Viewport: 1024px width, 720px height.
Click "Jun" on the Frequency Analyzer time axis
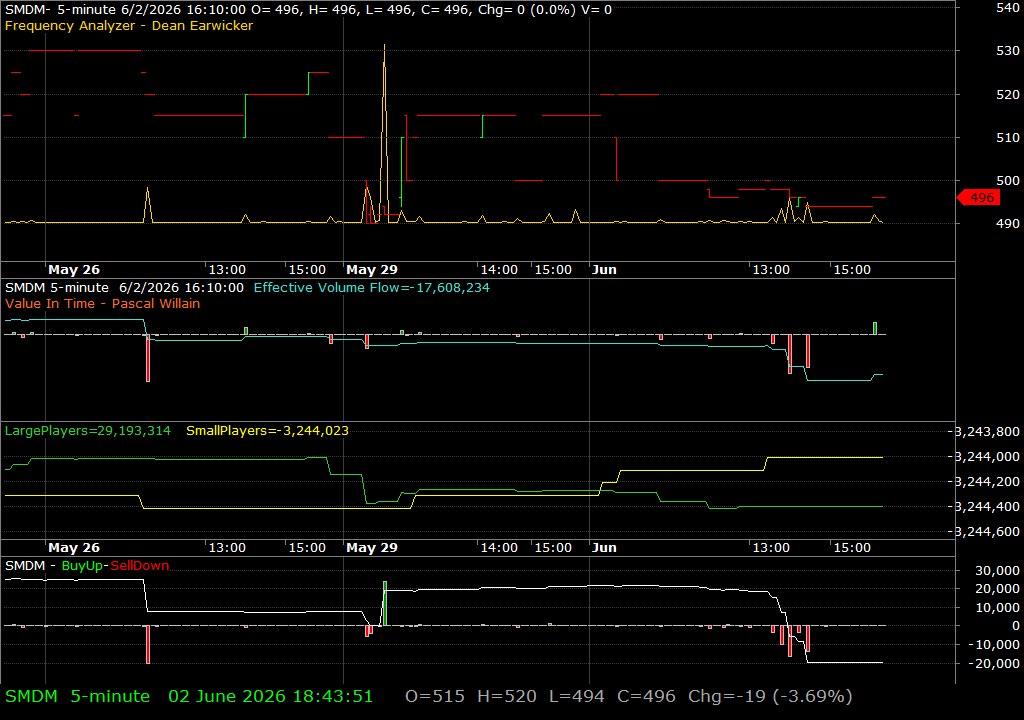point(604,270)
